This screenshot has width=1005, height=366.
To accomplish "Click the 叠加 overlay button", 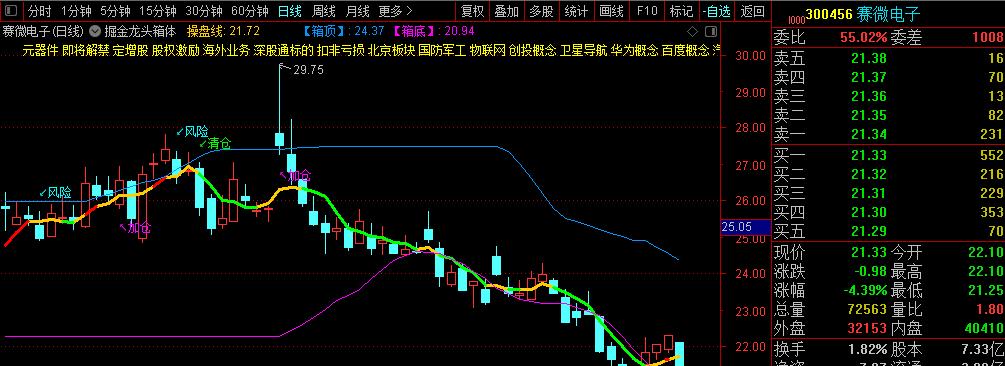I will click(x=507, y=11).
